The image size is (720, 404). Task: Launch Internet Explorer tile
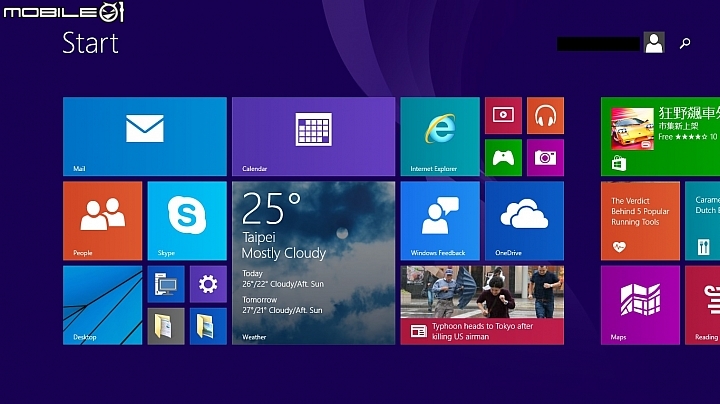click(440, 136)
